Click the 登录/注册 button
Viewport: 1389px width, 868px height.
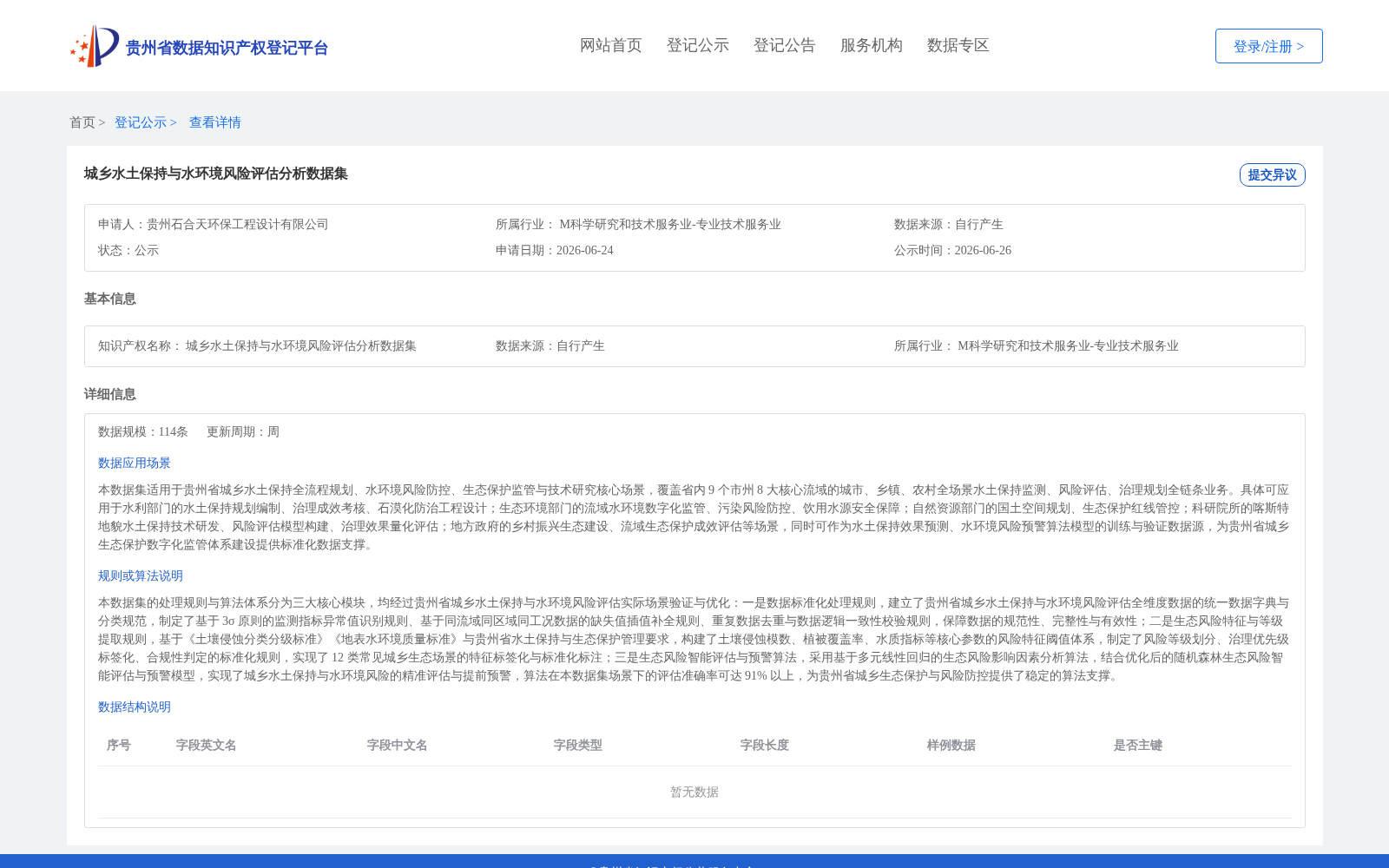point(1268,46)
